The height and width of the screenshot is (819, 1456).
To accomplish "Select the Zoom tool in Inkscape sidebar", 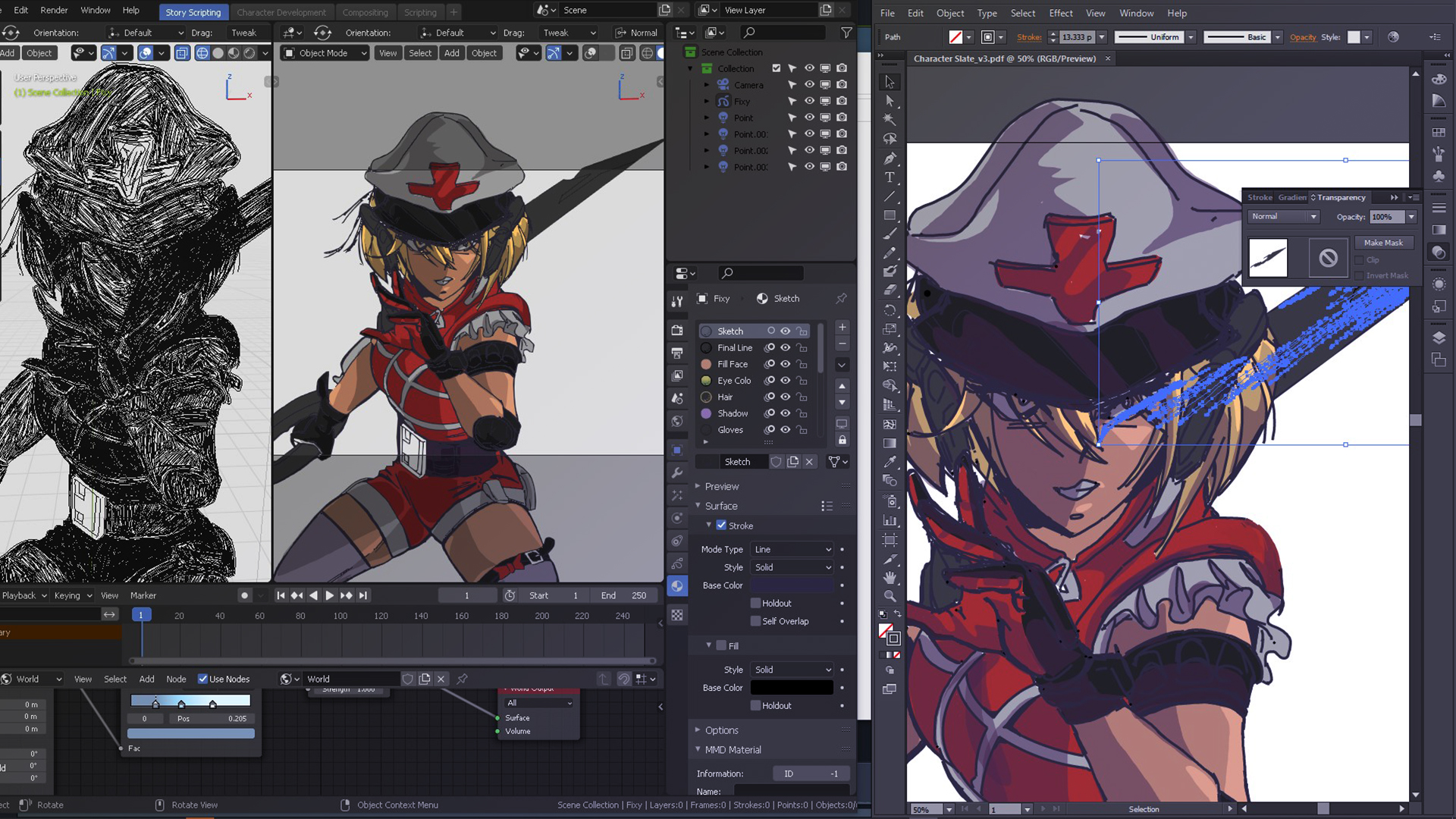I will tap(889, 598).
